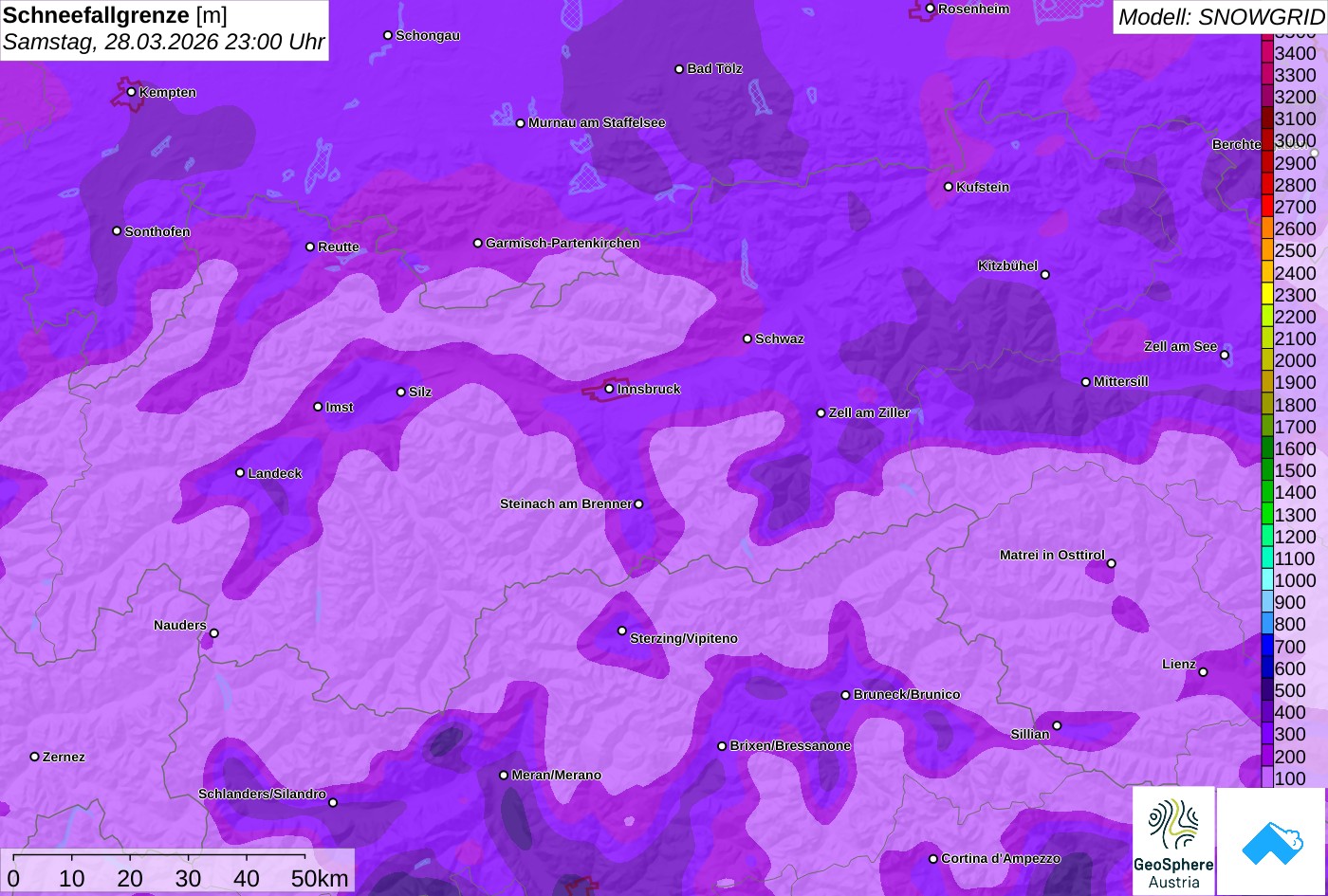The width and height of the screenshot is (1328, 896).
Task: Pick the yellow 2300 m legend swatch
Action: tap(1267, 295)
